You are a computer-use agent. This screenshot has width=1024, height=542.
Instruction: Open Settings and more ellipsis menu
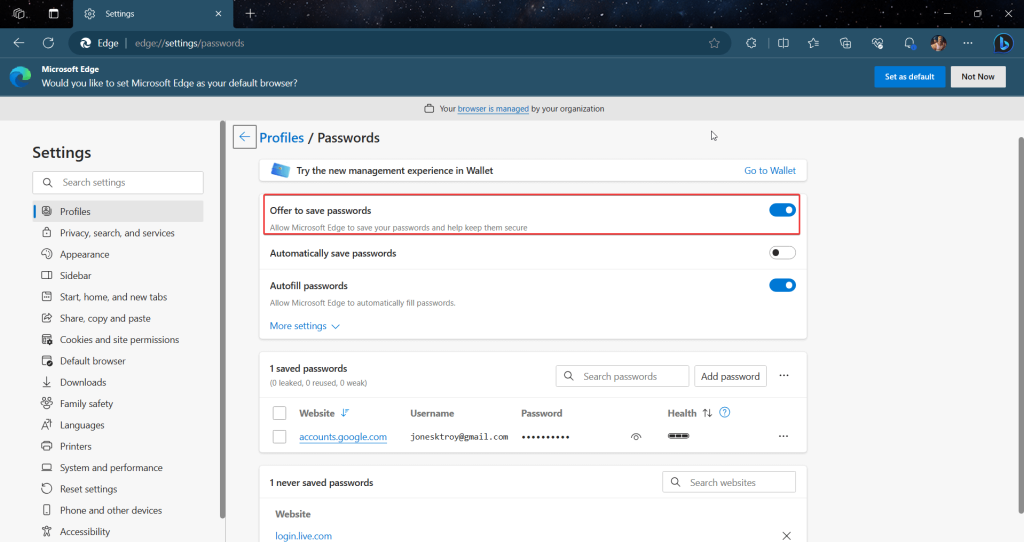[968, 43]
